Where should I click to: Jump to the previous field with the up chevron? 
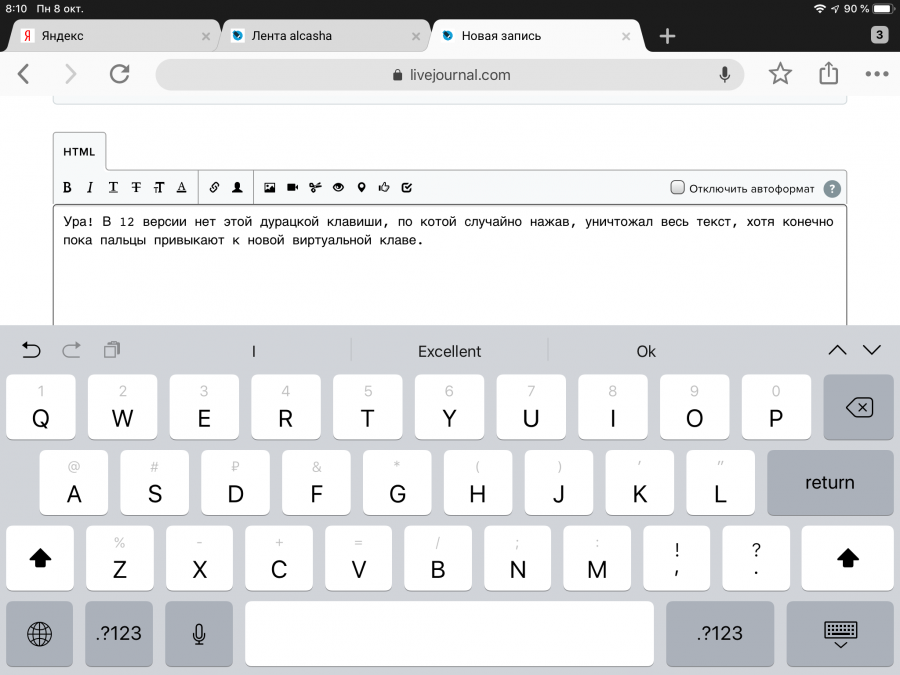click(837, 350)
